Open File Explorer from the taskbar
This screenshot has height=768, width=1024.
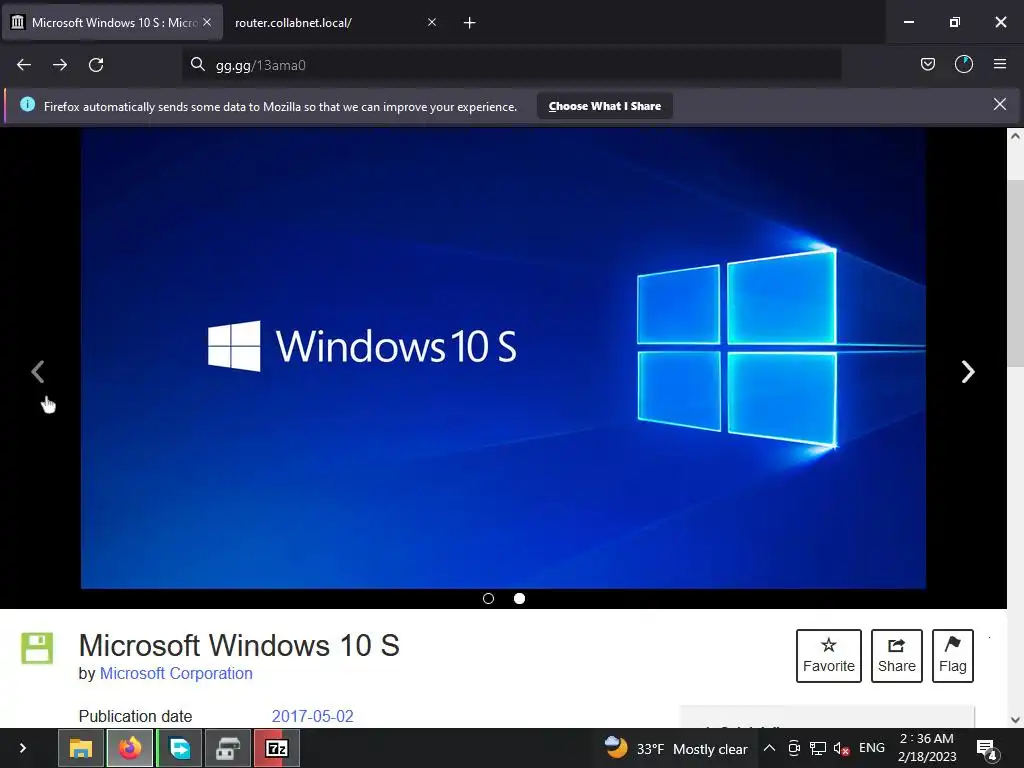point(81,748)
